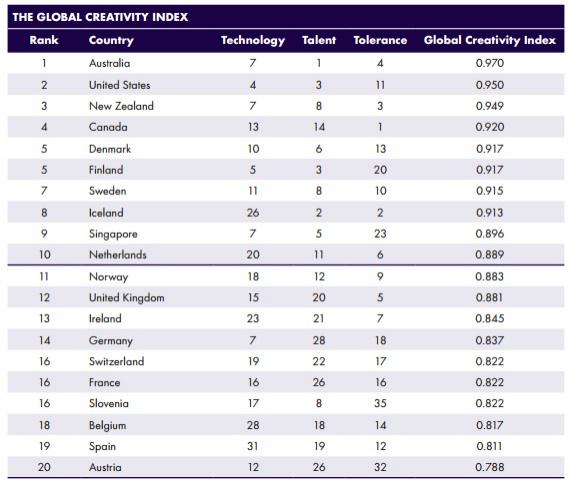Image resolution: width=571 pixels, height=487 pixels.
Task: Click Canada's index value 0.920
Action: (x=490, y=127)
